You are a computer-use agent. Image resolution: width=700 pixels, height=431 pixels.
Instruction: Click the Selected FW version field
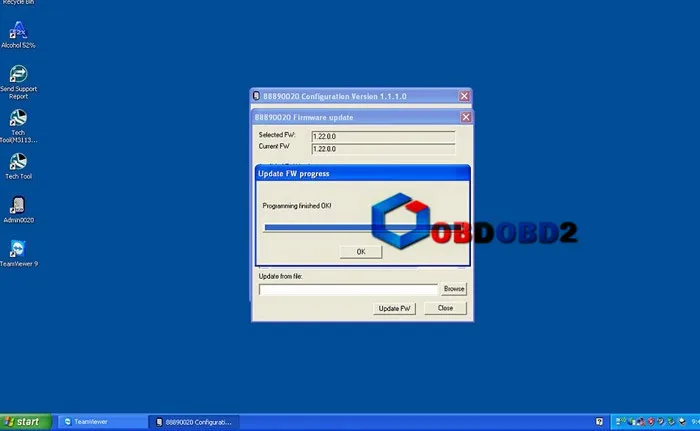383,136
